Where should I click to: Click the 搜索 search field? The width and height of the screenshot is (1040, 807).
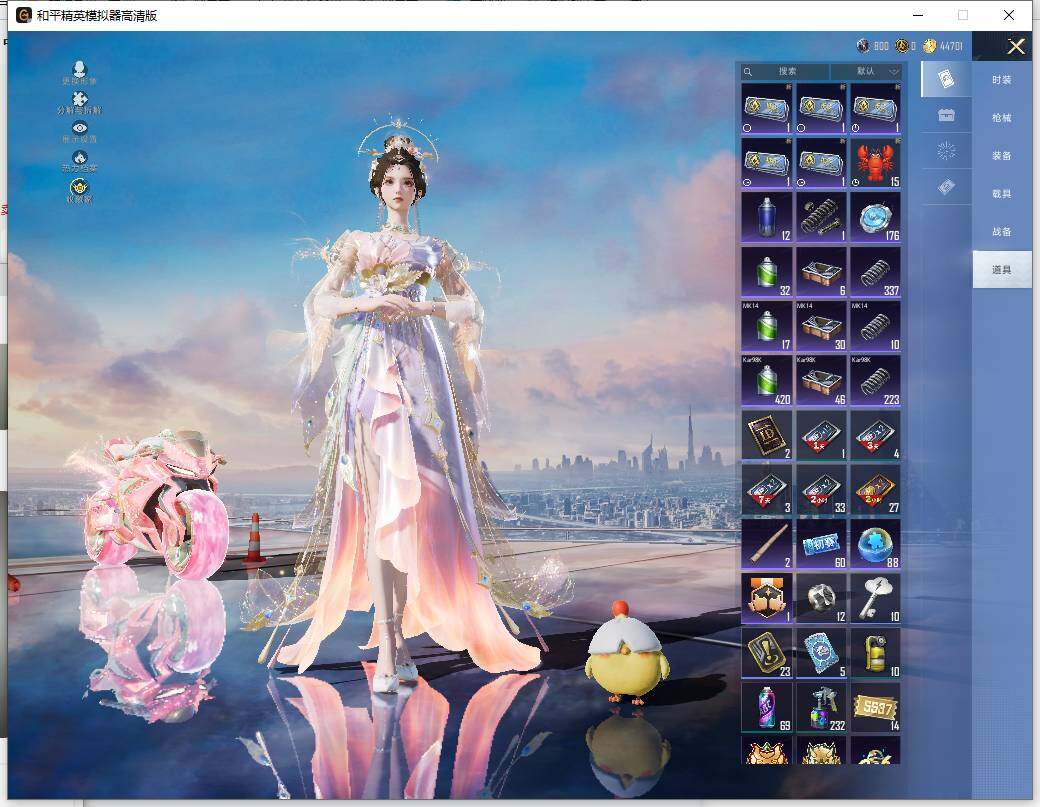pyautogui.click(x=786, y=72)
